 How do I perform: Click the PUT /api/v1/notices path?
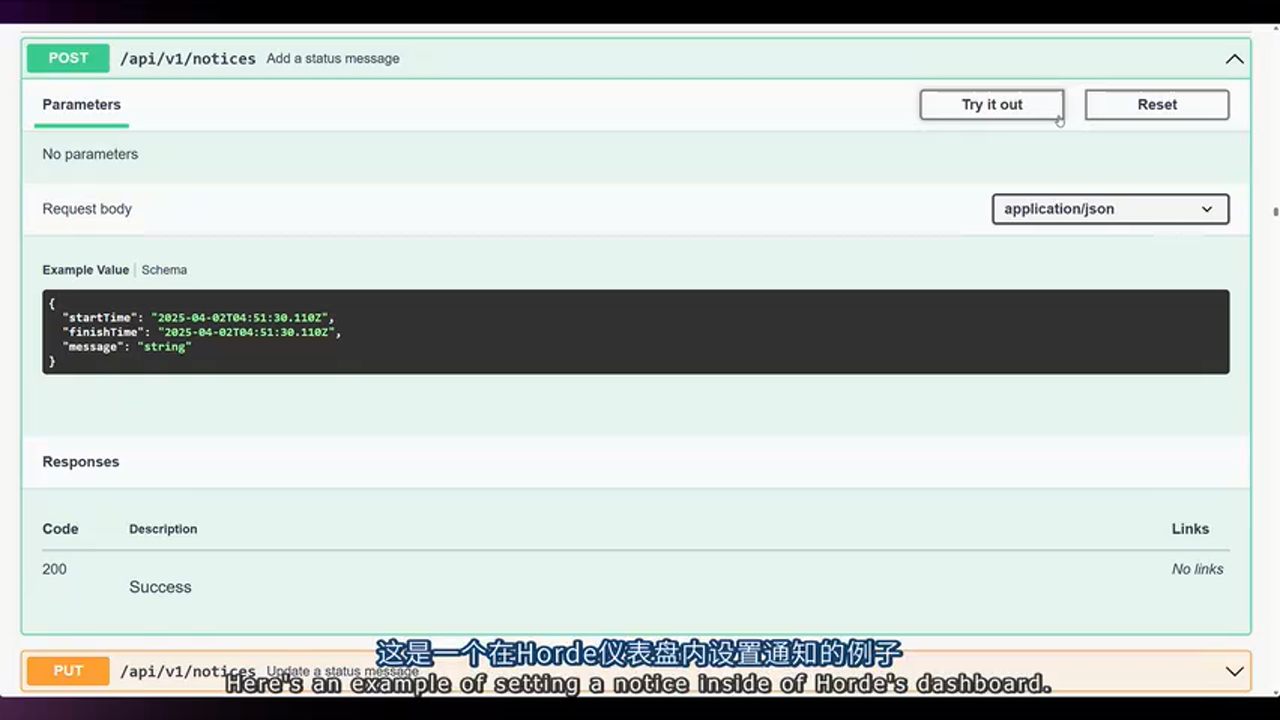[188, 671]
